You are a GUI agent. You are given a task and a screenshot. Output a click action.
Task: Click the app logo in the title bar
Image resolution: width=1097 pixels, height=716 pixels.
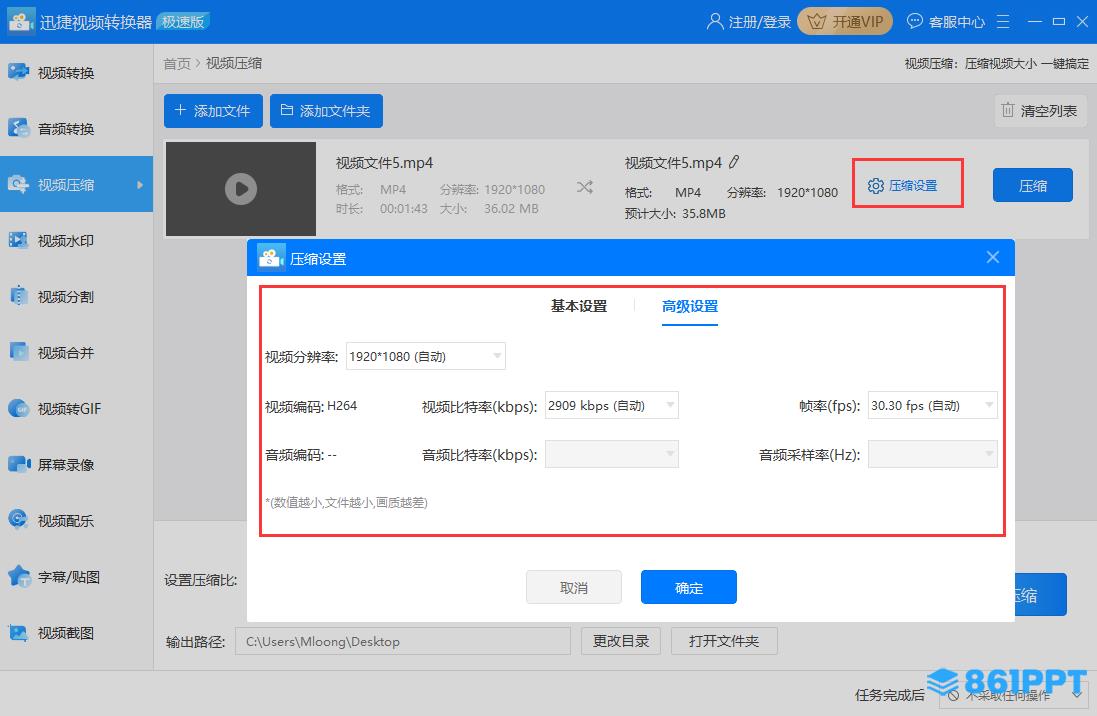(x=21, y=22)
